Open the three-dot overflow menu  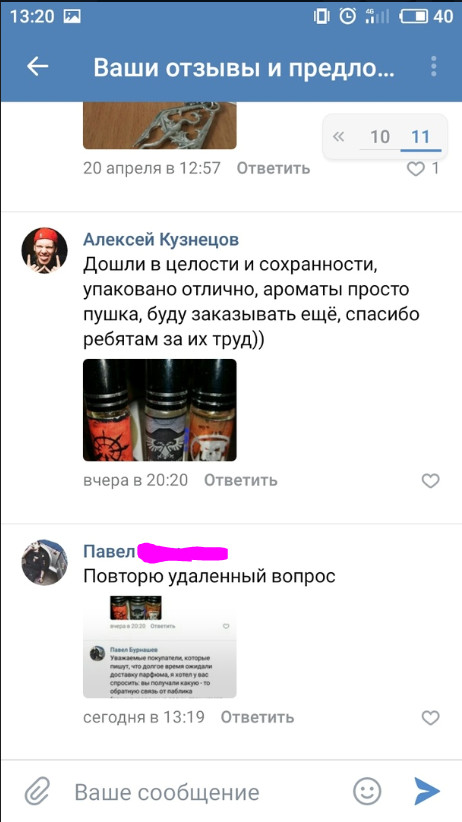tap(434, 67)
